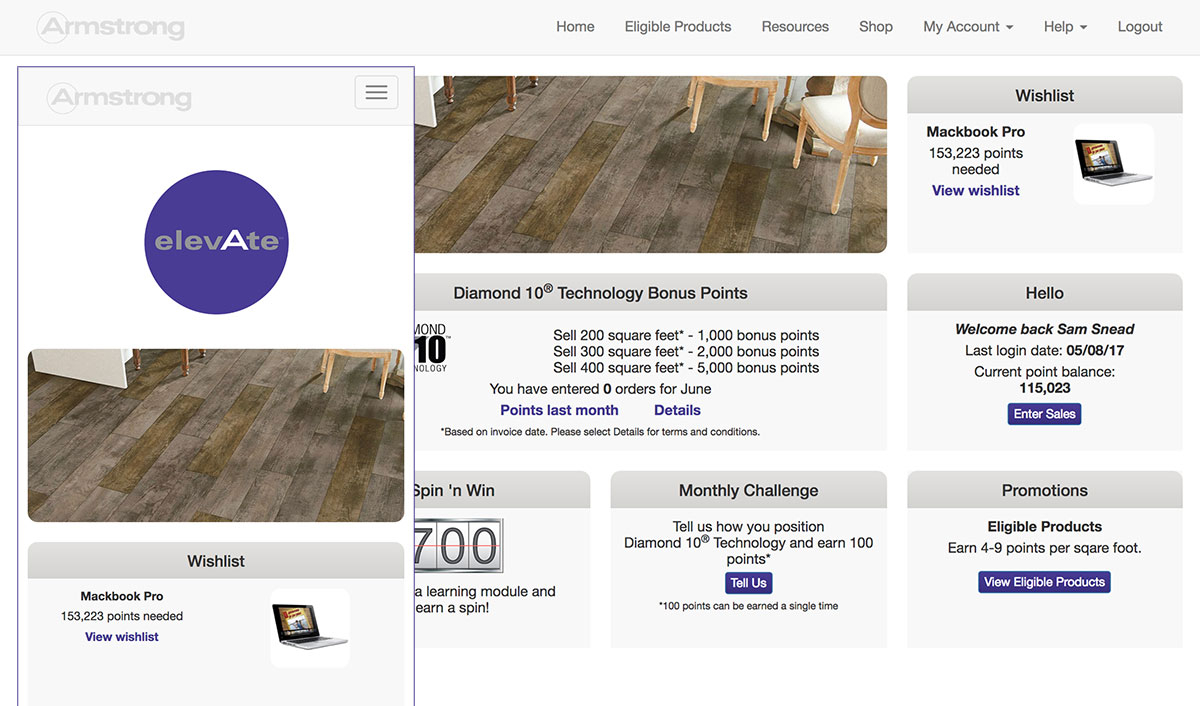Viewport: 1200px width, 706px height.
Task: Click the Enter Sales button
Action: [1045, 414]
